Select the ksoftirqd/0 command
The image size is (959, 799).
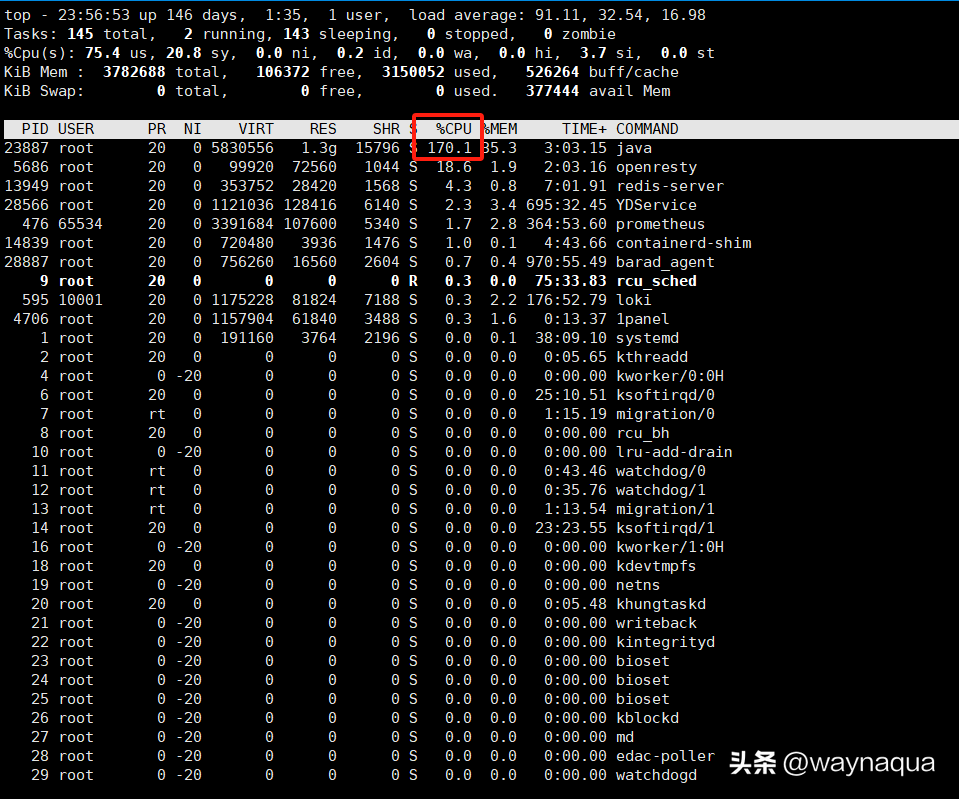click(x=665, y=395)
